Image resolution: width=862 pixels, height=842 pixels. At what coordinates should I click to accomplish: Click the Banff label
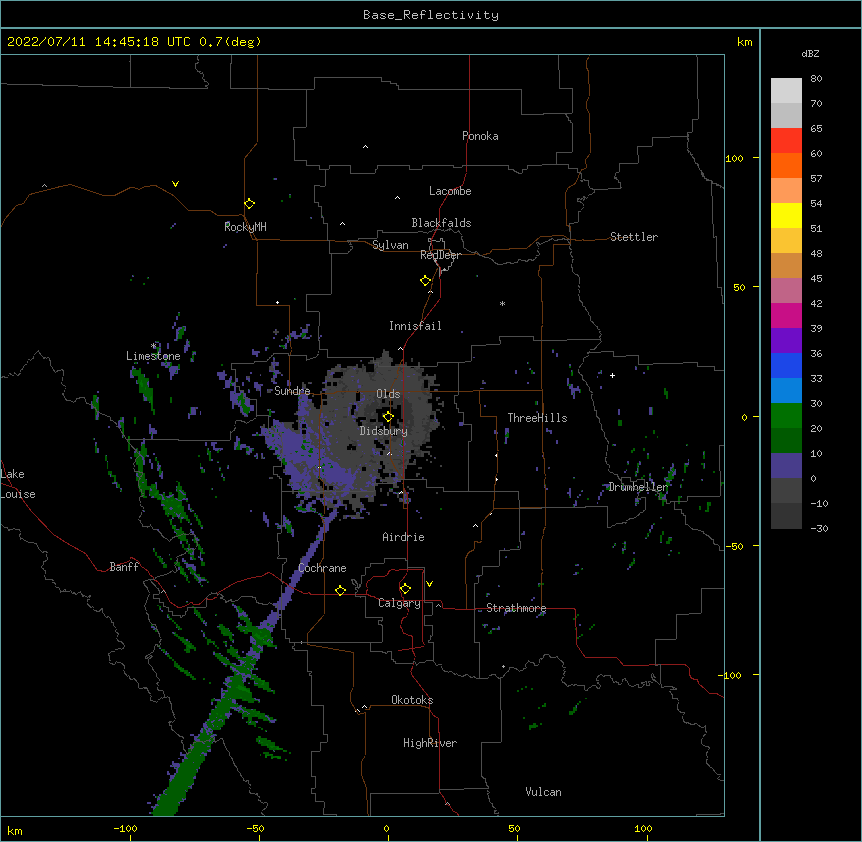[124, 567]
